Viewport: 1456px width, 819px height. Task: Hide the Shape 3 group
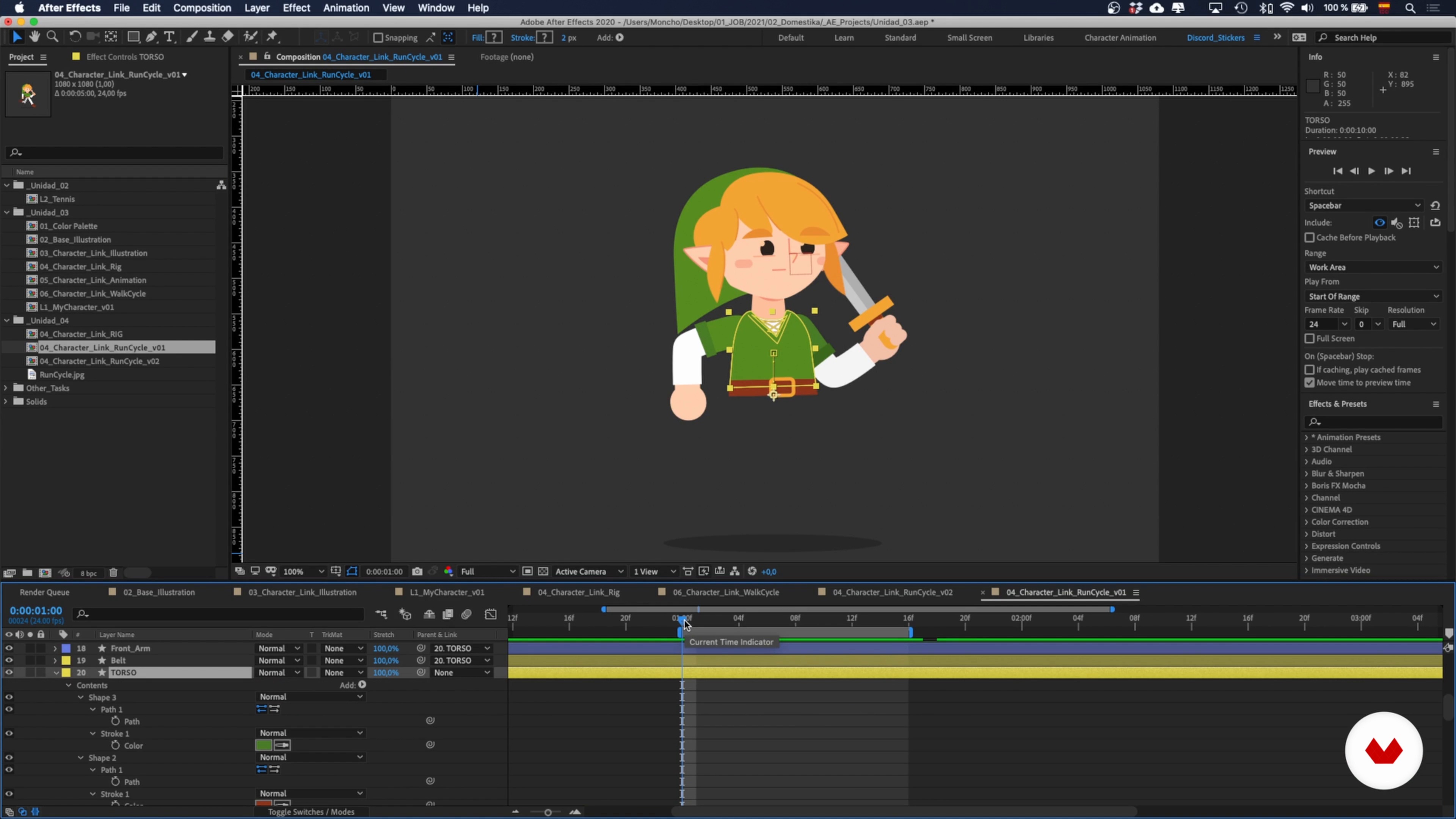(9, 697)
